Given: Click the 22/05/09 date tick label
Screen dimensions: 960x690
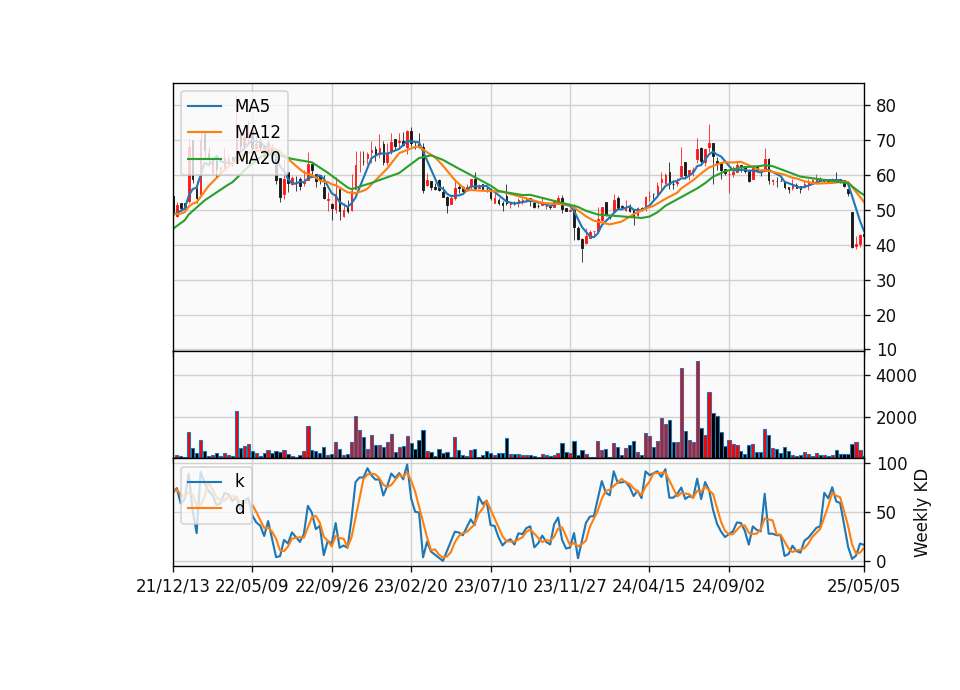Looking at the screenshot, I should (252, 587).
